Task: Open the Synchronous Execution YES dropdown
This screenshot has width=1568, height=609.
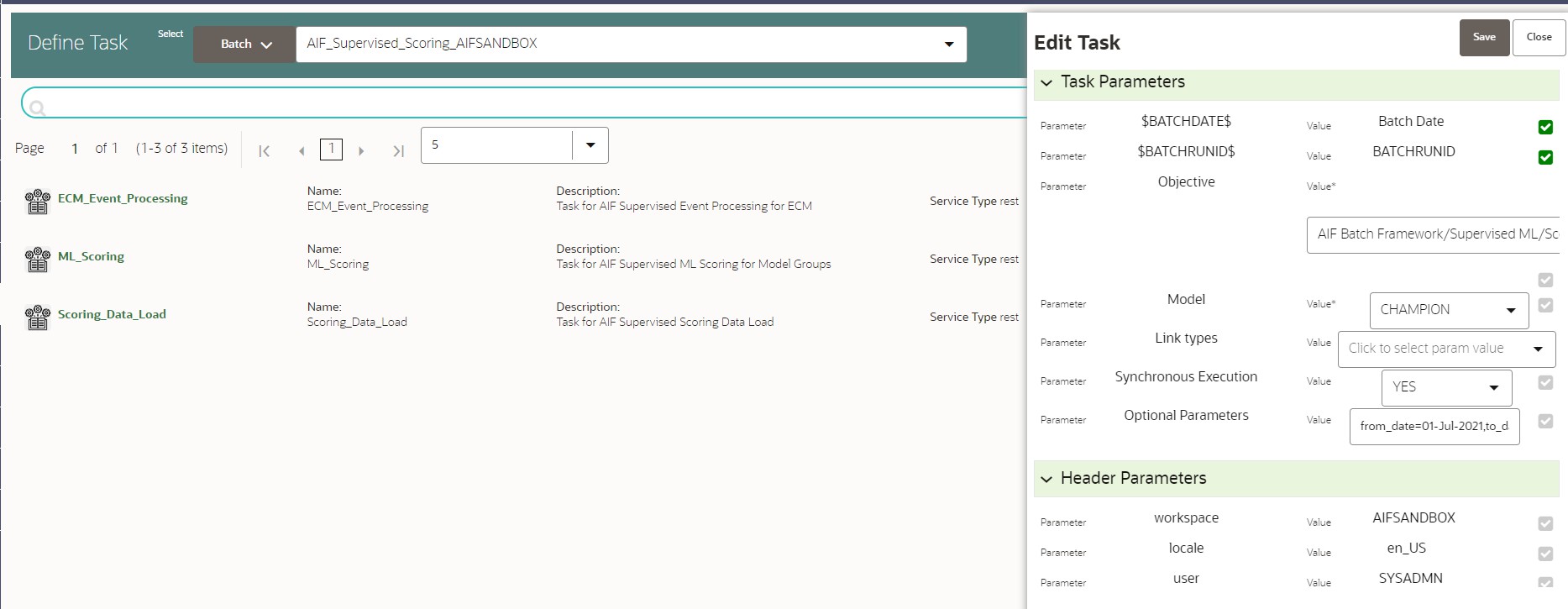Action: tap(1446, 387)
